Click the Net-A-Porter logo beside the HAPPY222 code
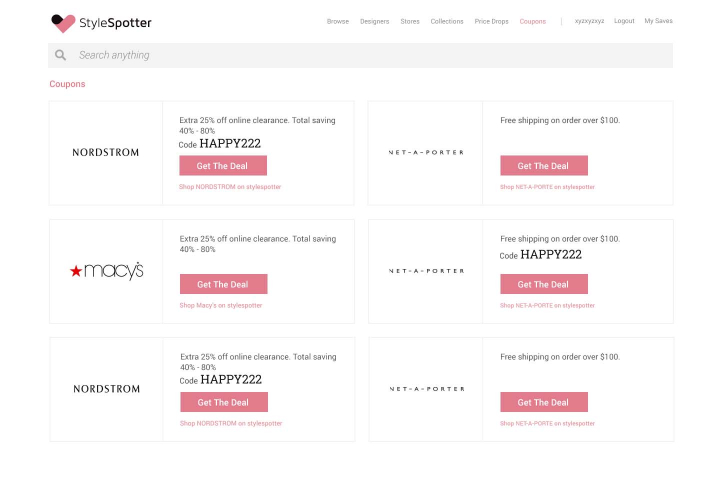Screen dimensions: 720x495 click(x=426, y=271)
